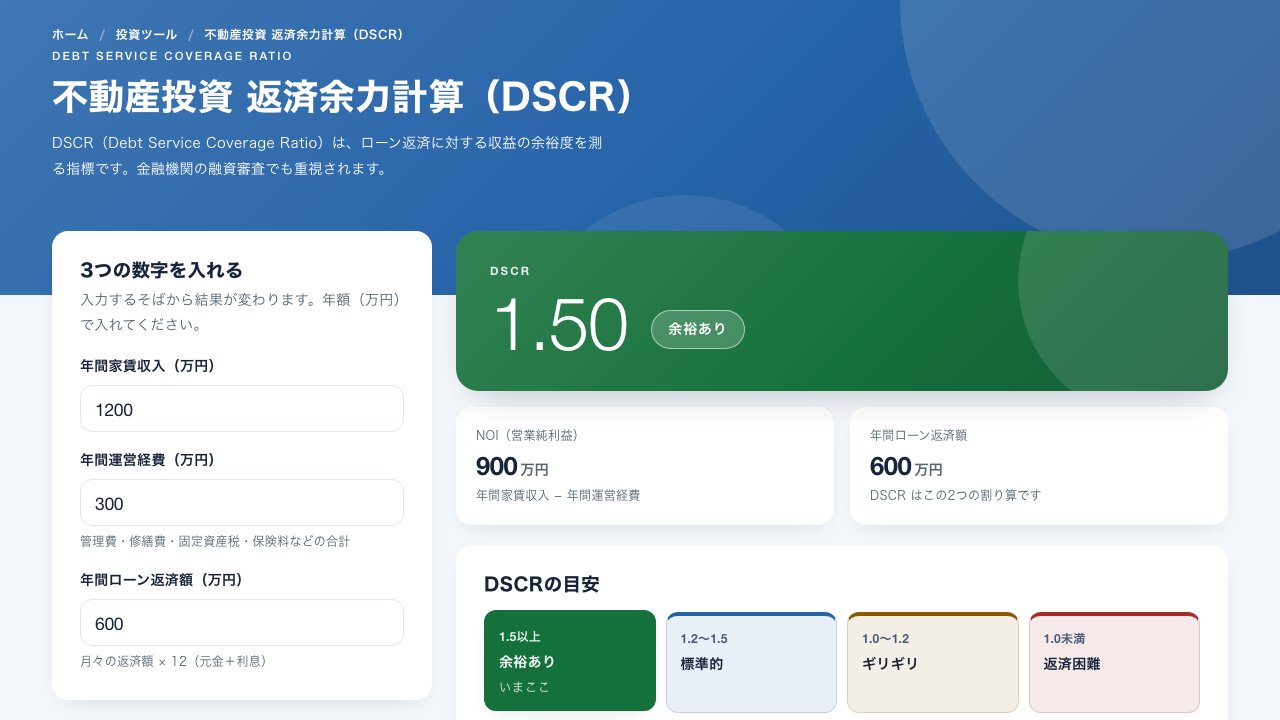Viewport: 1280px width, 720px height.
Task: Open the ホーム breadcrumb link
Action: [70, 35]
